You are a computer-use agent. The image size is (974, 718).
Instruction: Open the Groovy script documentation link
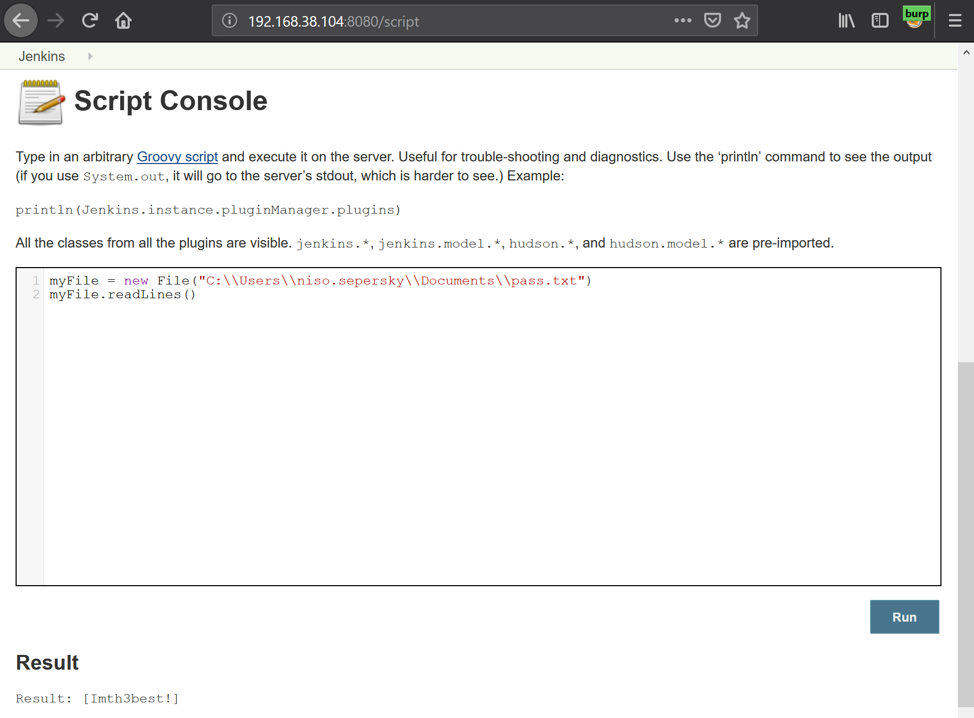click(177, 157)
